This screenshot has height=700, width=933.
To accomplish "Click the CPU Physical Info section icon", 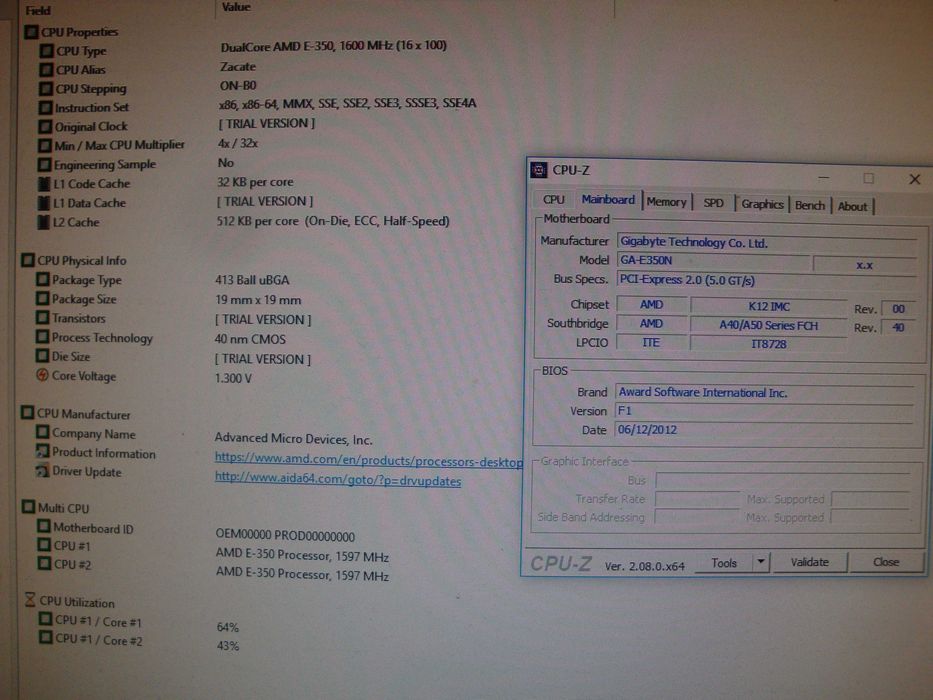I will coord(28,260).
